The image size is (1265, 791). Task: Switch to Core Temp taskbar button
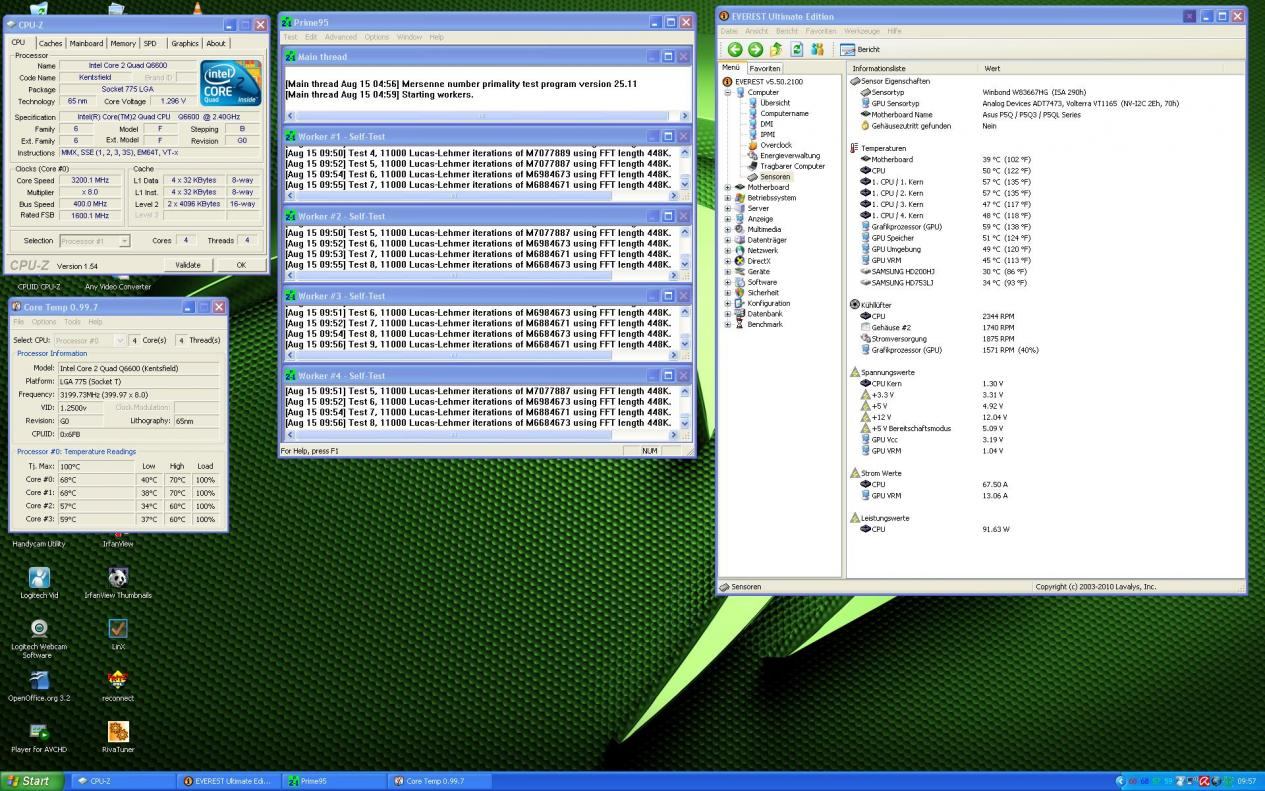[438, 781]
